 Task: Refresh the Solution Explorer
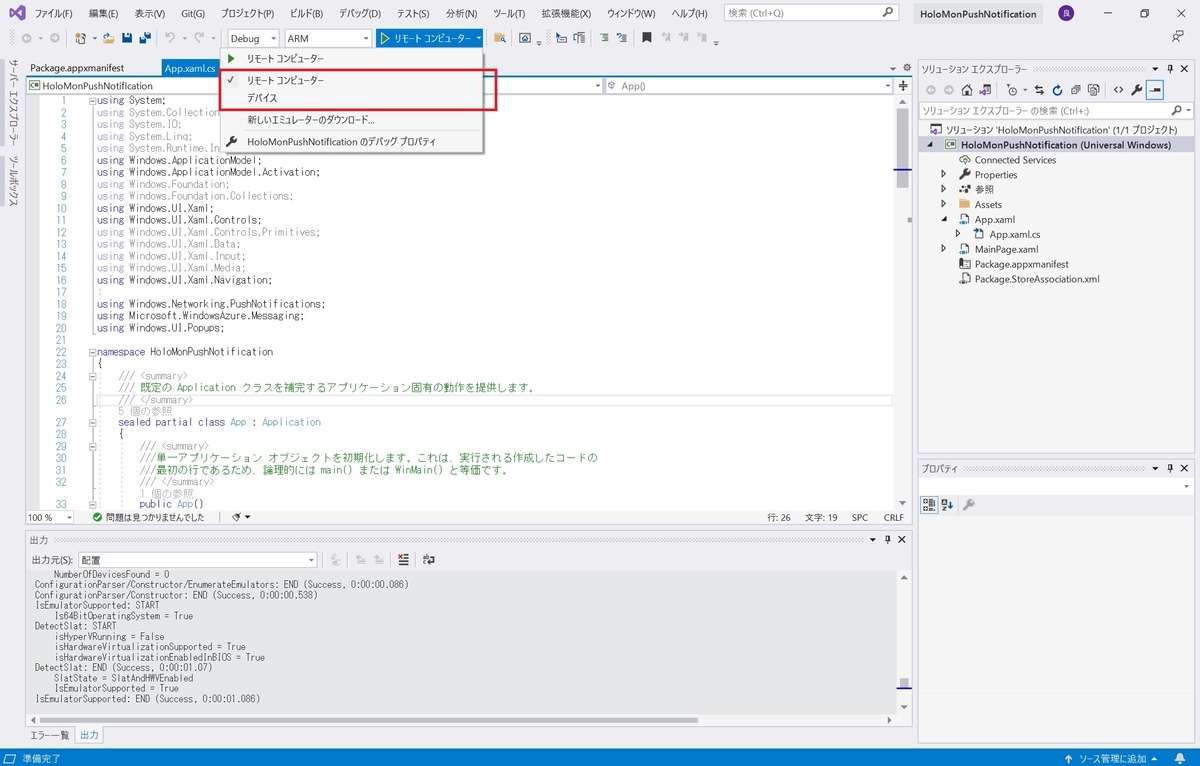click(1056, 90)
